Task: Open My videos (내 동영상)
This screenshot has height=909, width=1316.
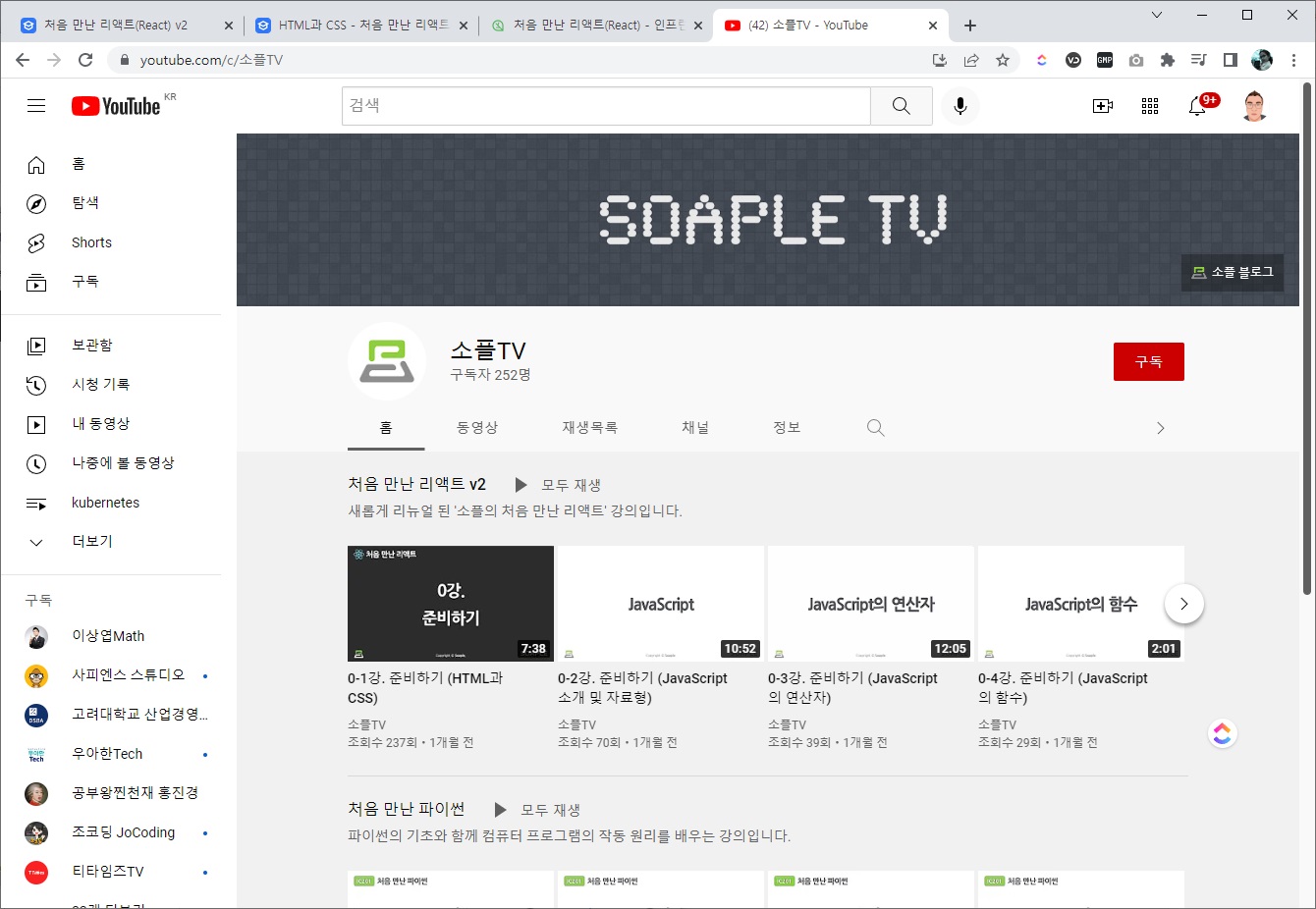Action: pyautogui.click(x=111, y=424)
